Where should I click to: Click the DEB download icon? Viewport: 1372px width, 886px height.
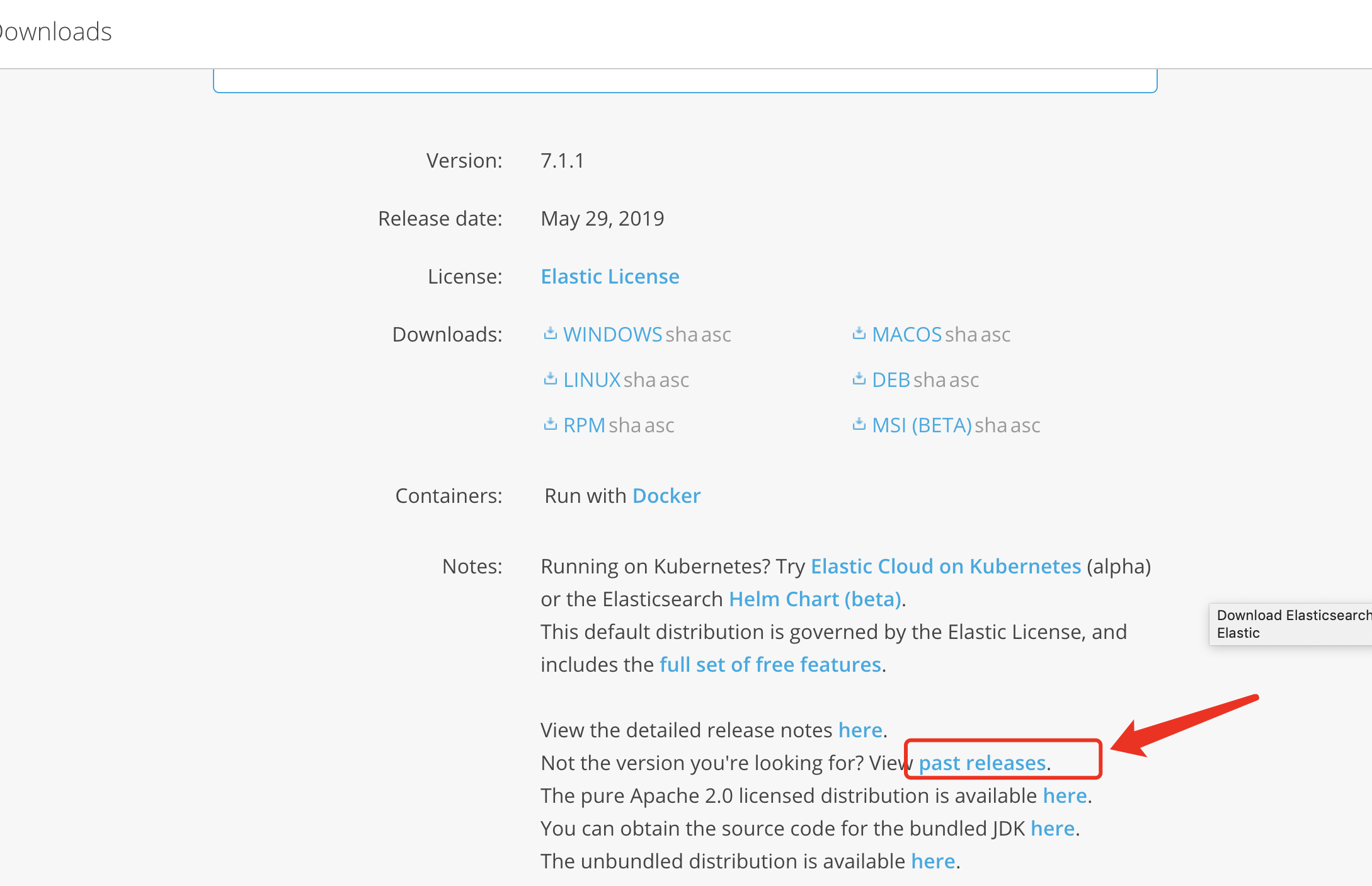[859, 379]
